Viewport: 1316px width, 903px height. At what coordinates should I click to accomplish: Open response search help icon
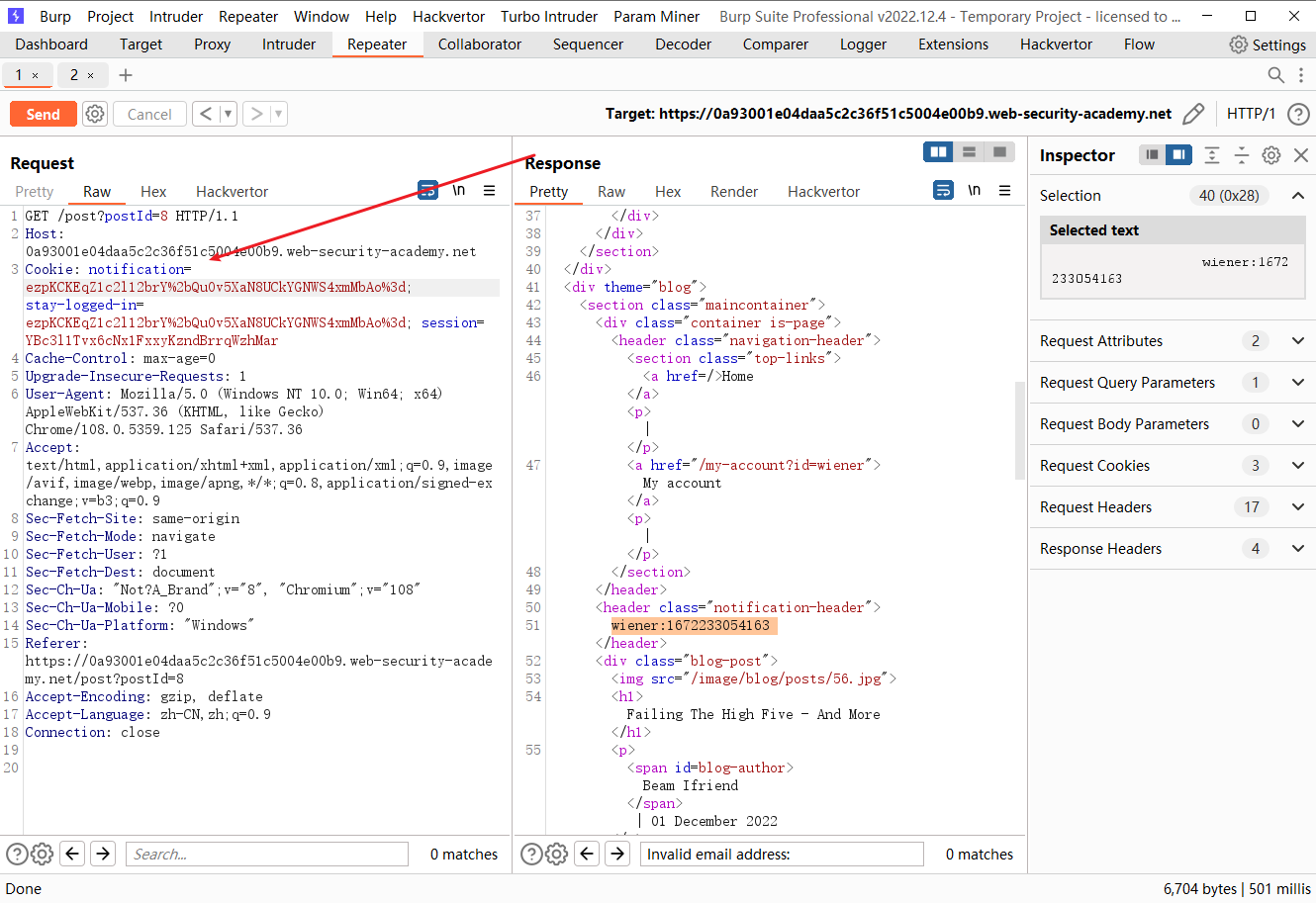(x=531, y=854)
